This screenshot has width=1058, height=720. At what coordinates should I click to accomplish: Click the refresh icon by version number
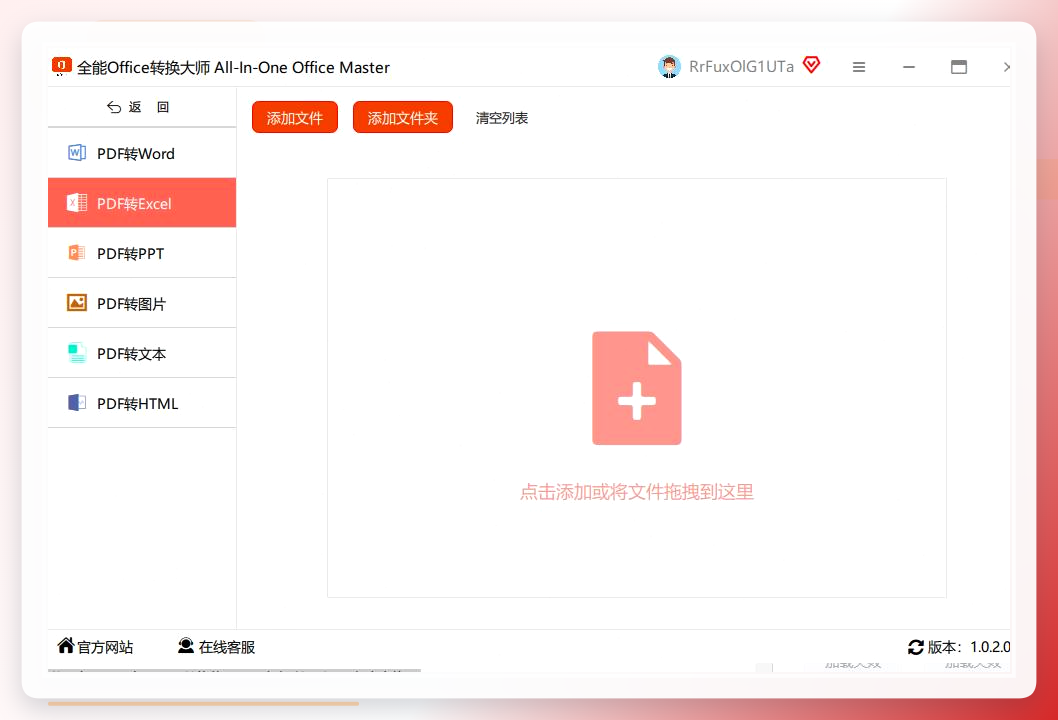[916, 647]
